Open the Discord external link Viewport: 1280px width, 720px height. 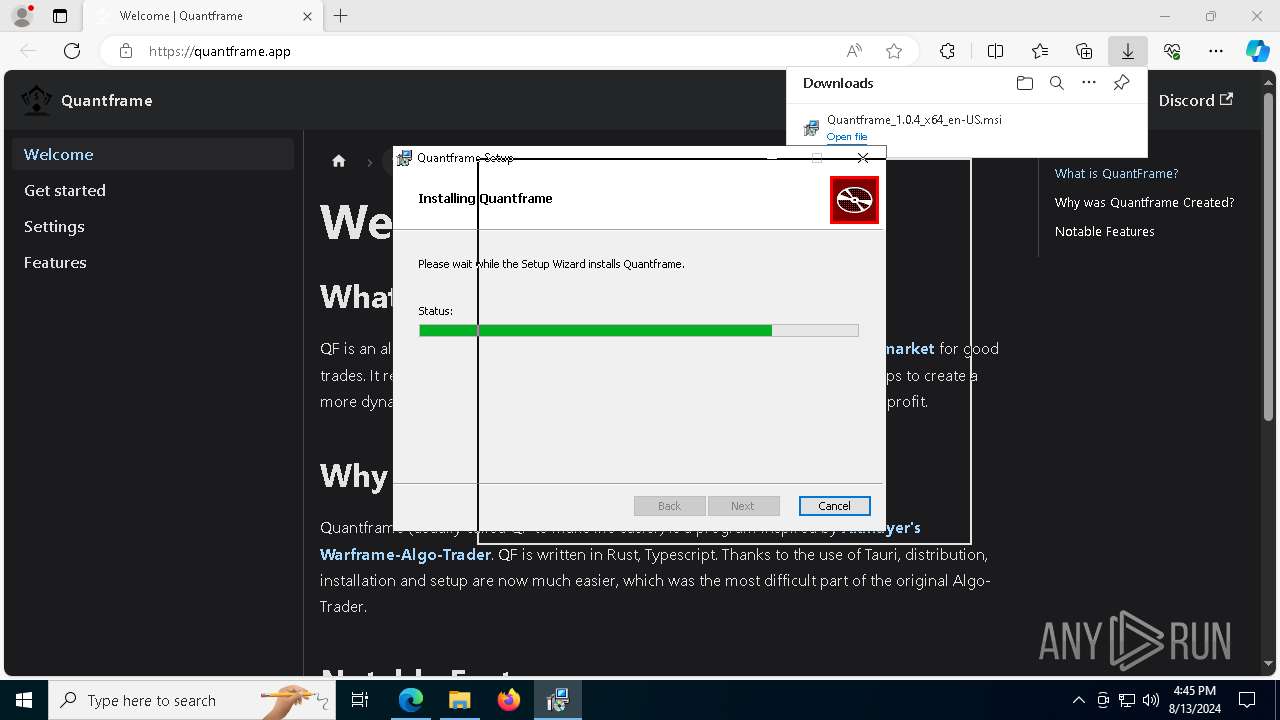tap(1195, 100)
